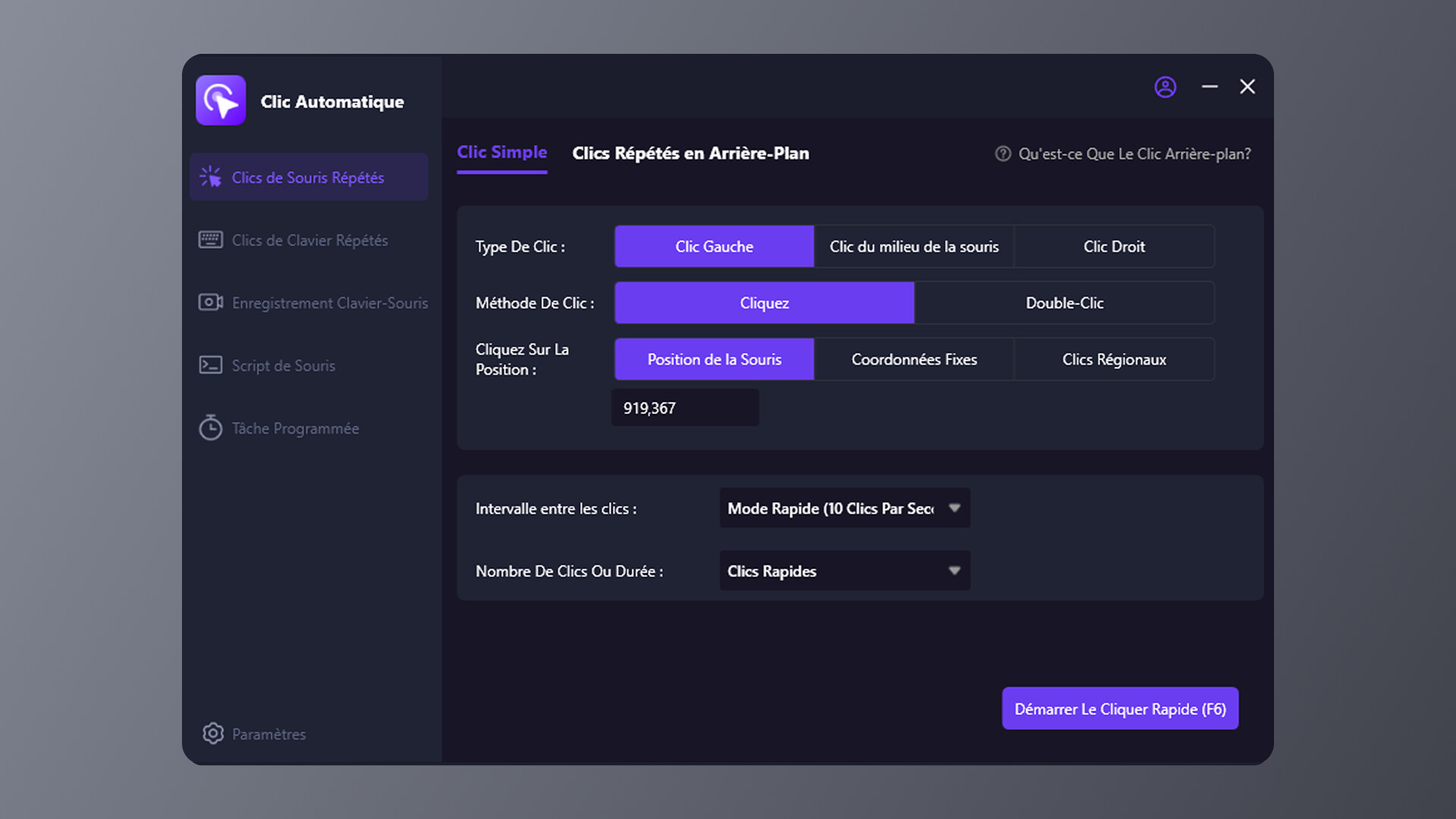
Task: Open Qu'est-ce Que Le Clic Arrière-plan link
Action: [1134, 154]
